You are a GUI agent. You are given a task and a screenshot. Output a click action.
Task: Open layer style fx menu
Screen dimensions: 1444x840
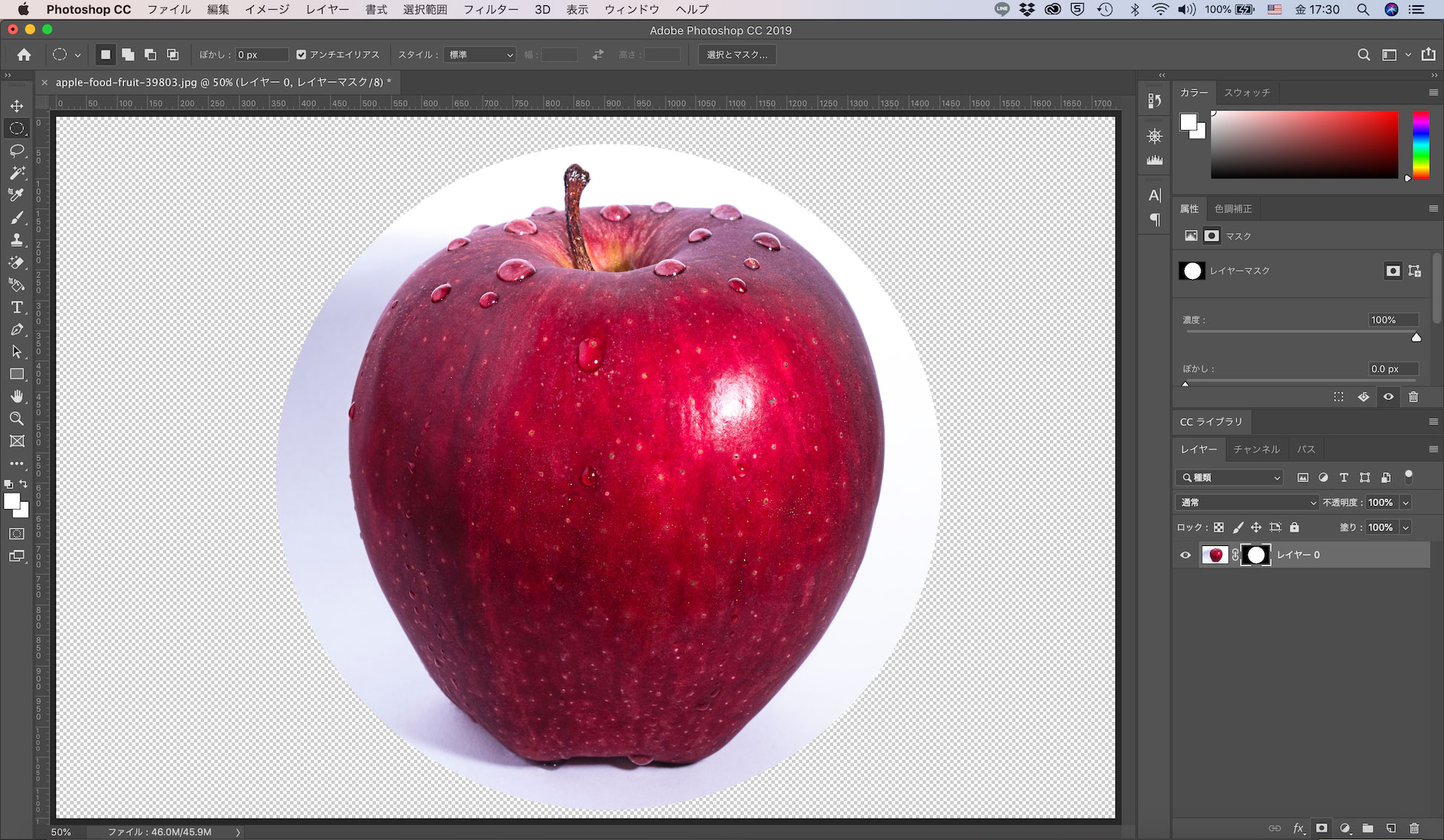(x=1298, y=828)
